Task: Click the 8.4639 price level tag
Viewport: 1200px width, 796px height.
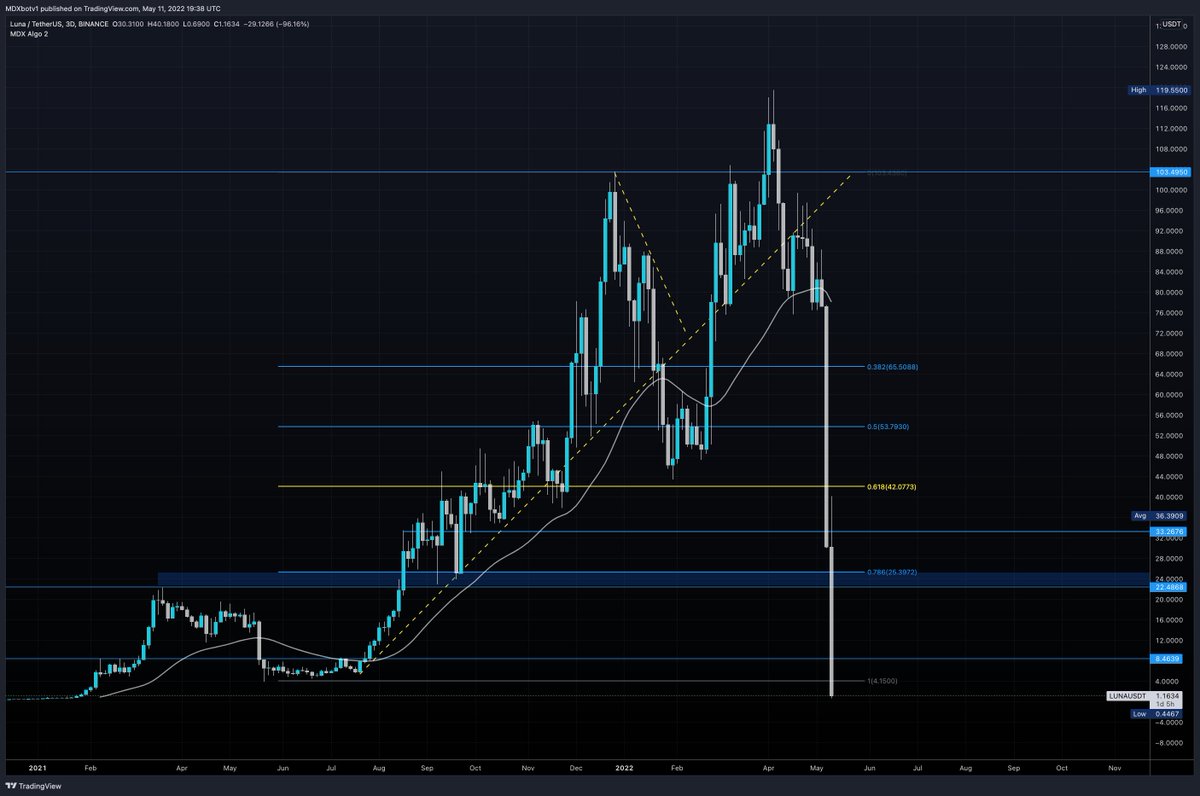Action: pyautogui.click(x=1167, y=657)
